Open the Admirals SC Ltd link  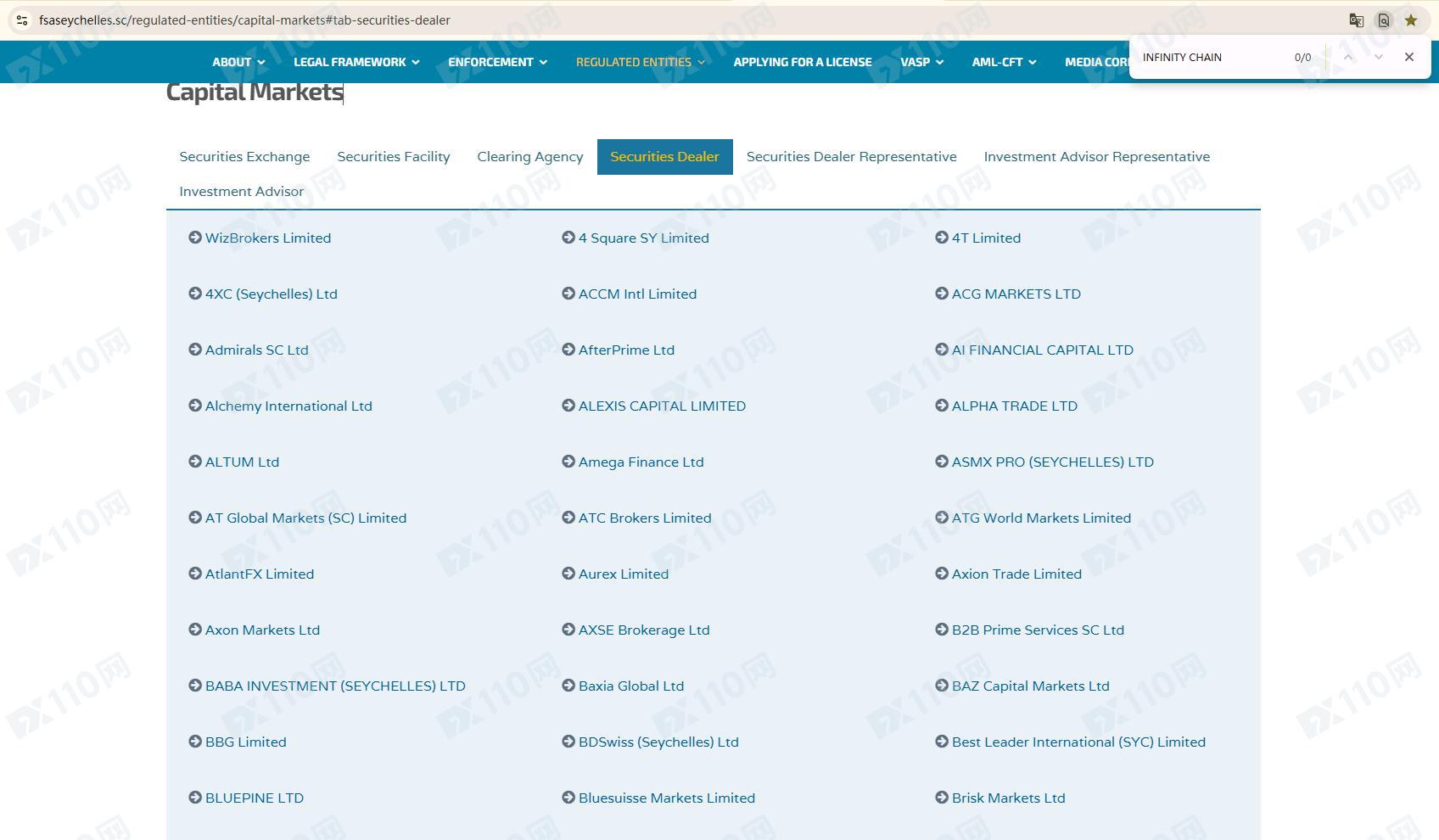tap(256, 350)
